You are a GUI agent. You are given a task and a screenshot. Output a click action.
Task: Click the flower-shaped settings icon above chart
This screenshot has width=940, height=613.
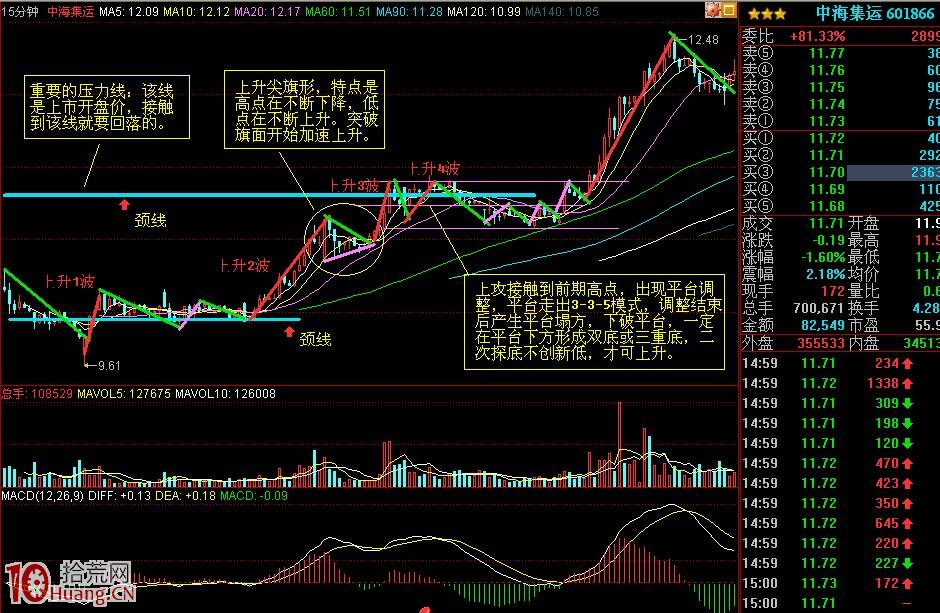click(712, 10)
